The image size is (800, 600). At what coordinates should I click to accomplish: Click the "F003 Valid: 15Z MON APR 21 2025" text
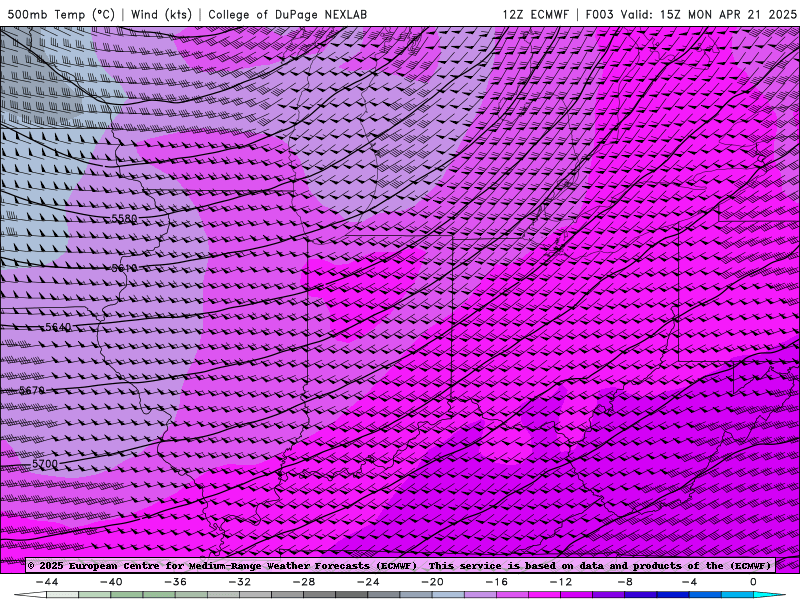coord(691,14)
